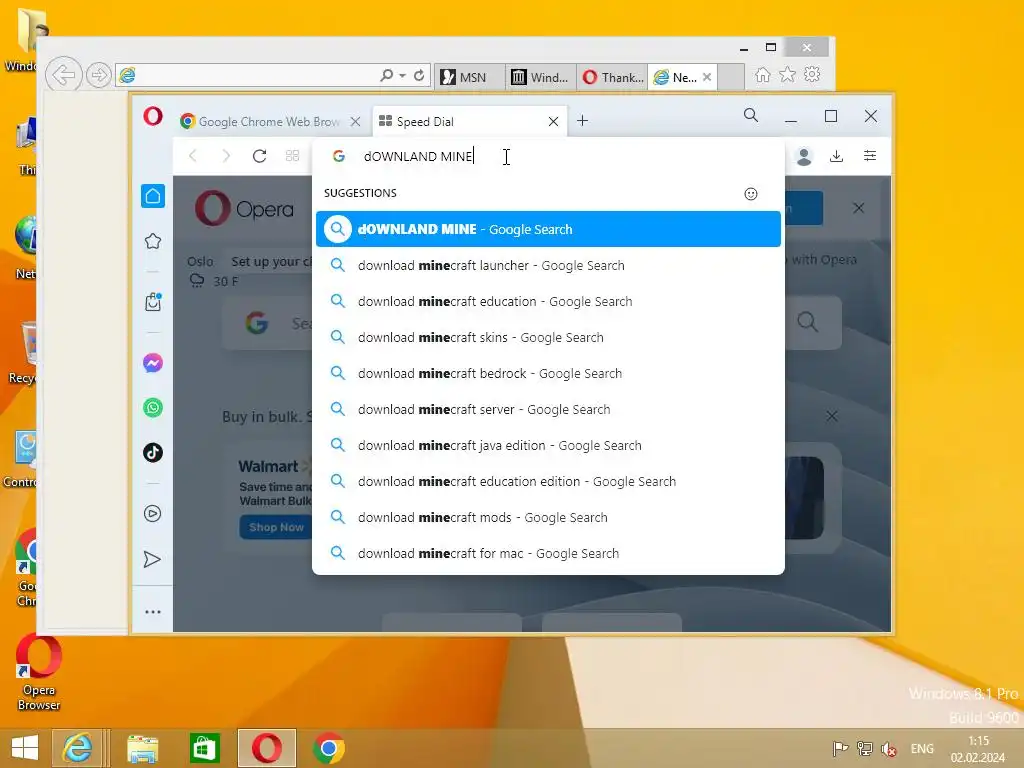Click Opera search tabs magnifier icon
The width and height of the screenshot is (1024, 768).
(751, 116)
